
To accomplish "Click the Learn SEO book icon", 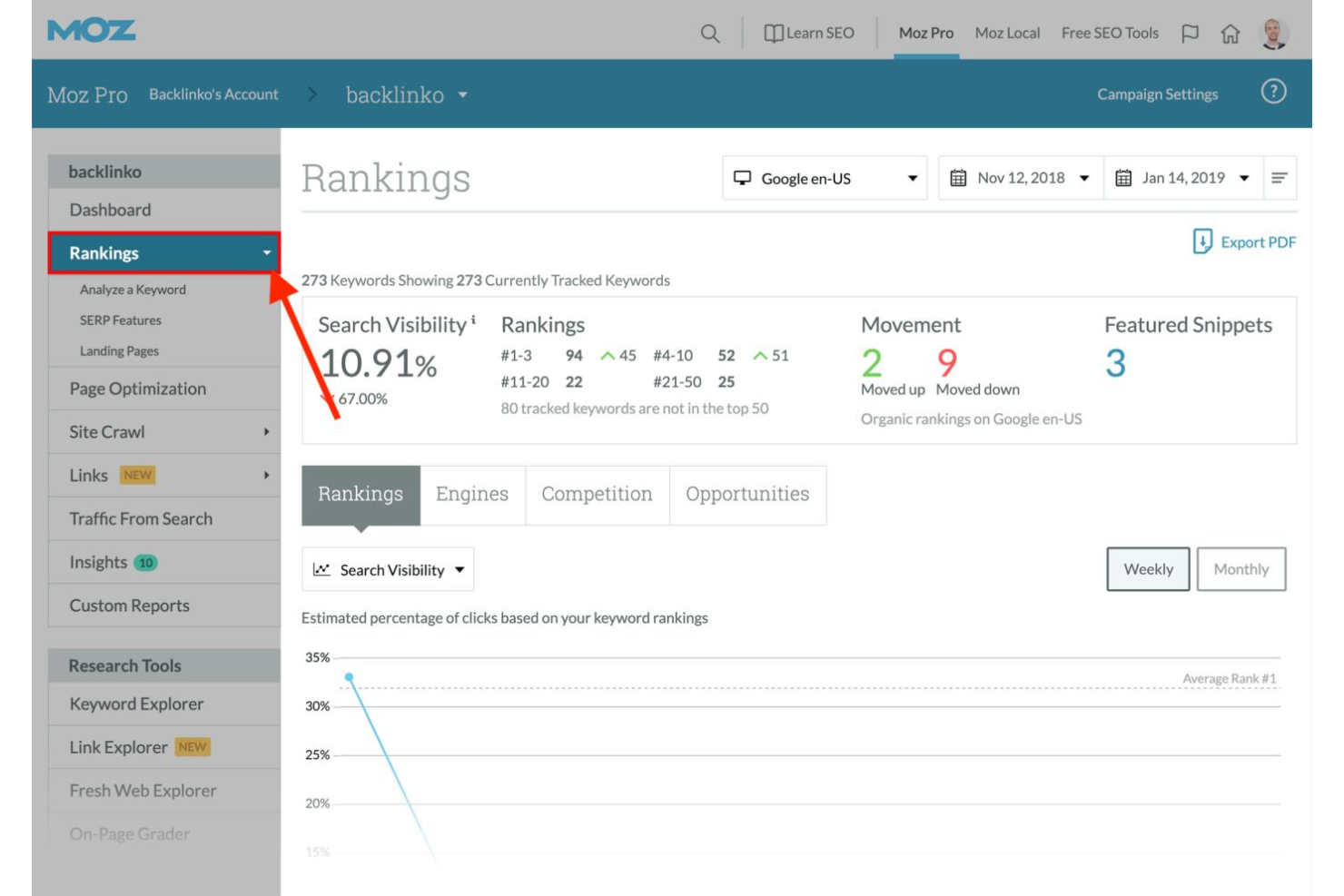I will pos(774,34).
